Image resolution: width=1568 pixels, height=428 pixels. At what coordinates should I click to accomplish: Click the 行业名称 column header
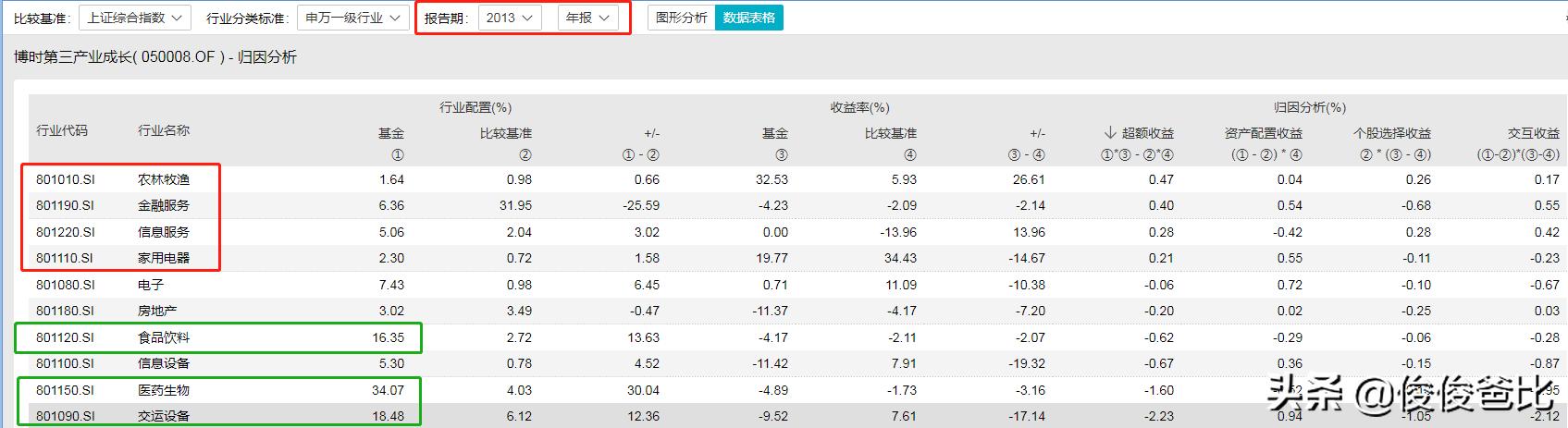pyautogui.click(x=164, y=130)
